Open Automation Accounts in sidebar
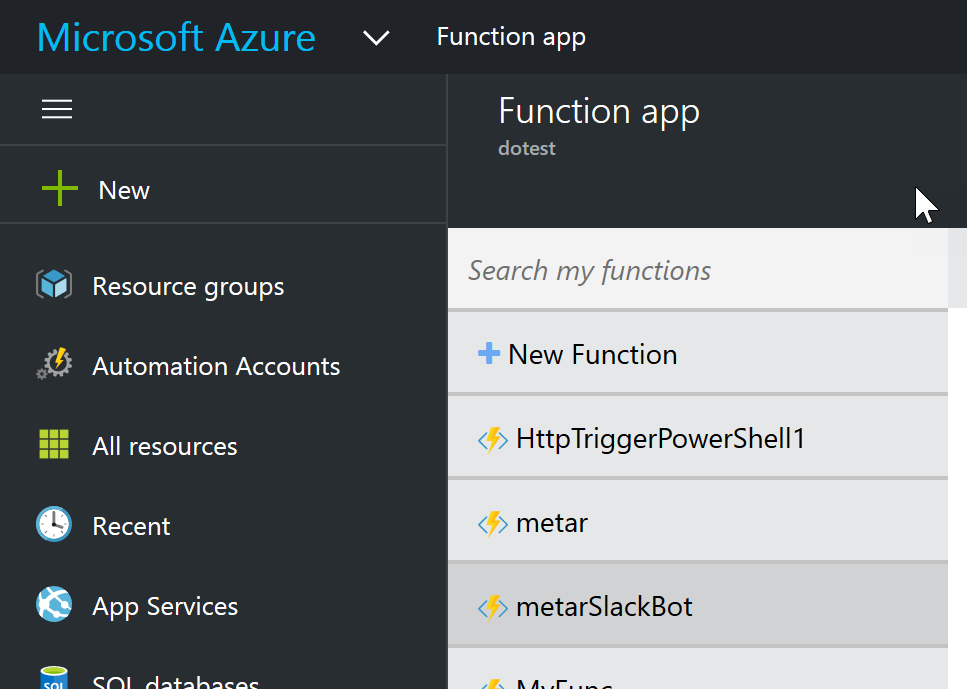 coord(216,366)
